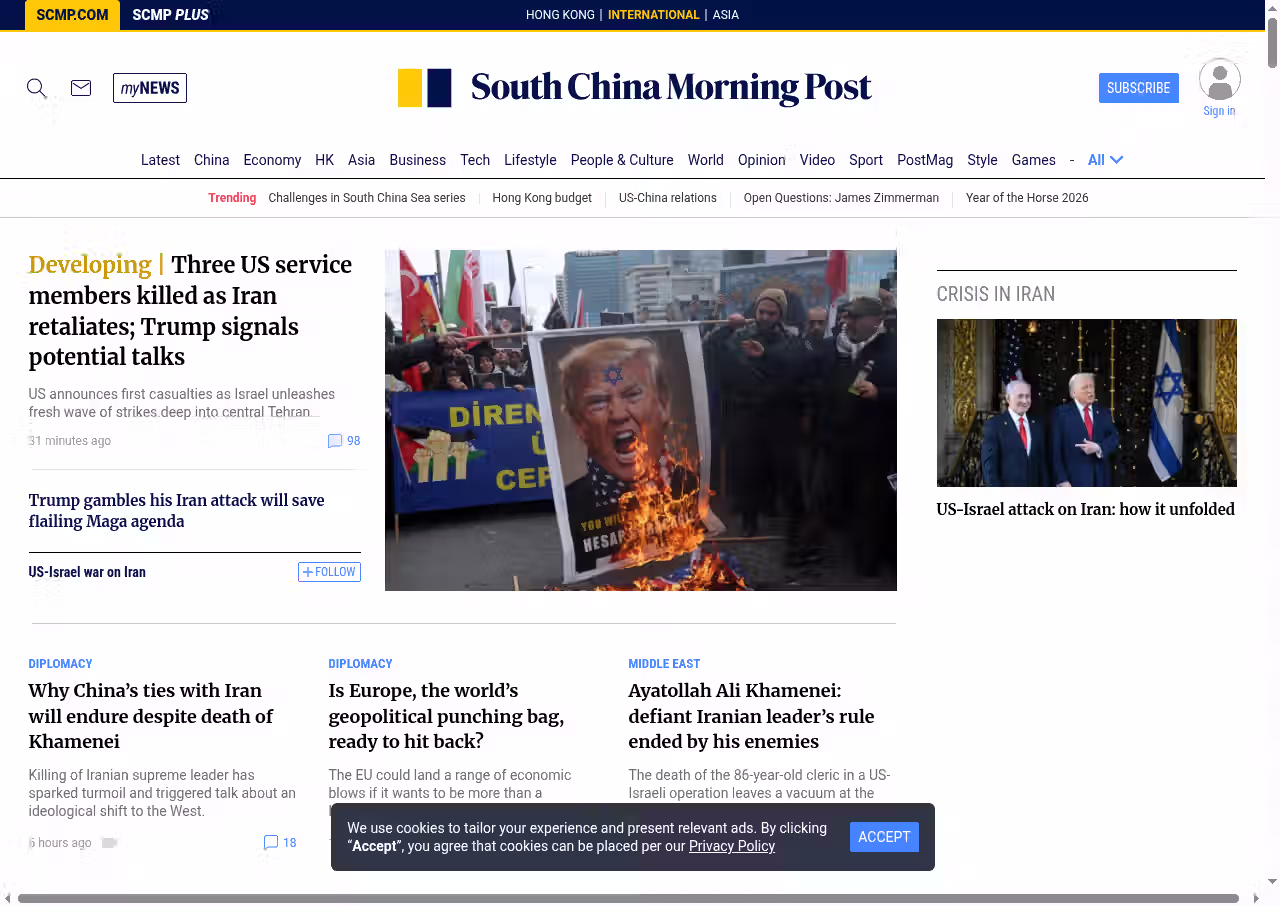Image resolution: width=1280 pixels, height=906 pixels.
Task: Open the myNEWS logo button
Action: pos(150,88)
